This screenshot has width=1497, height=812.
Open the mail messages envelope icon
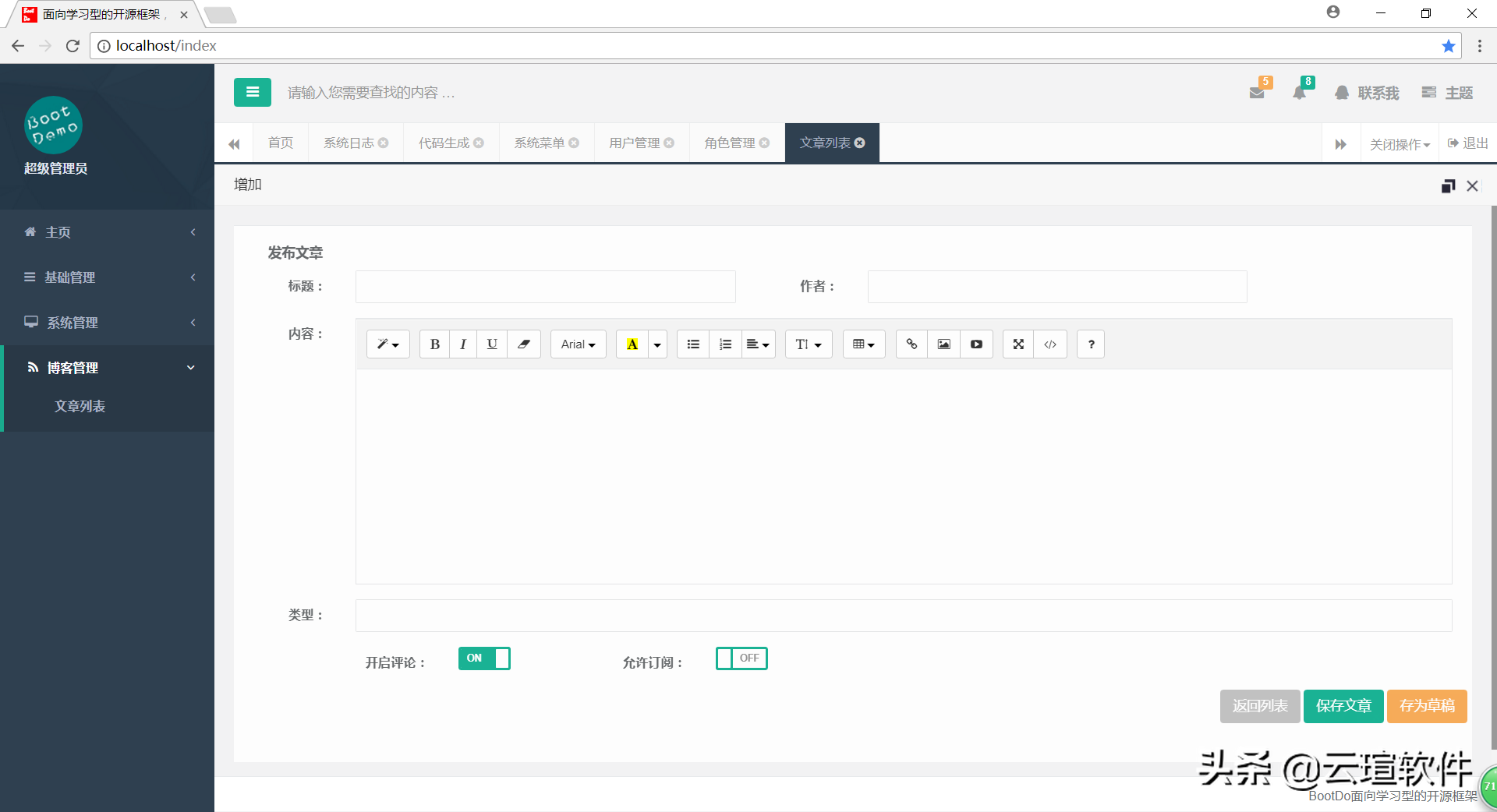[1257, 93]
